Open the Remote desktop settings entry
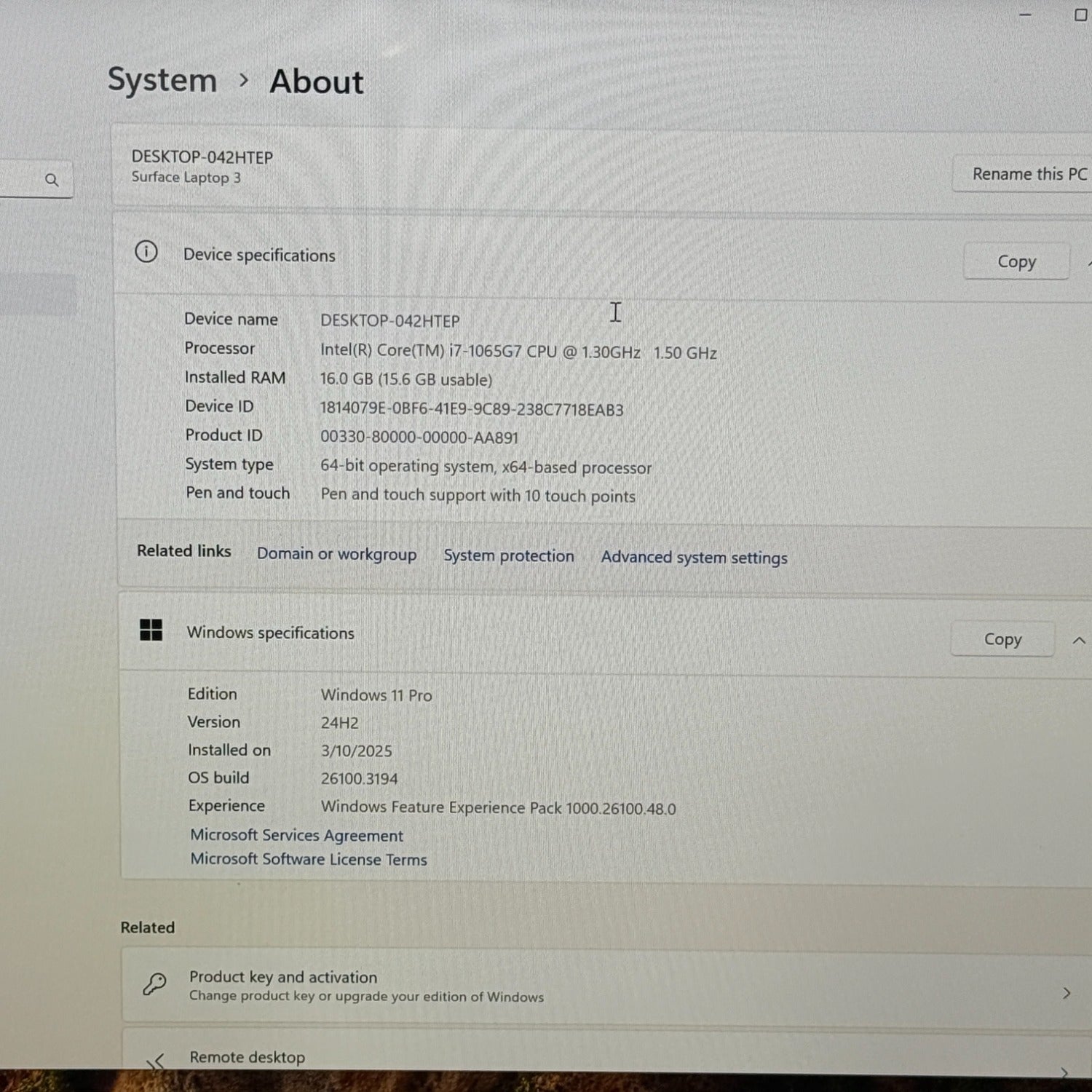Screen dimensions: 1092x1092 click(x=247, y=1057)
